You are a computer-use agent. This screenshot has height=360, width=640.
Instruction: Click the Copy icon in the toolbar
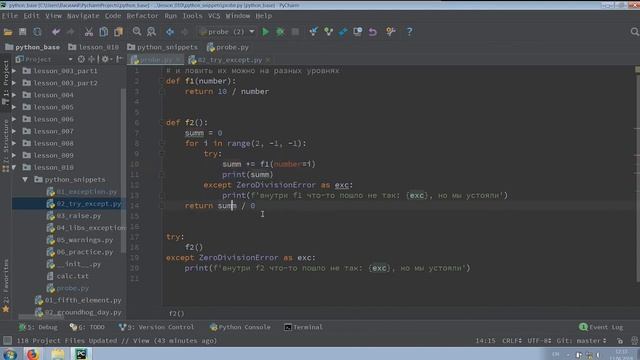104,32
